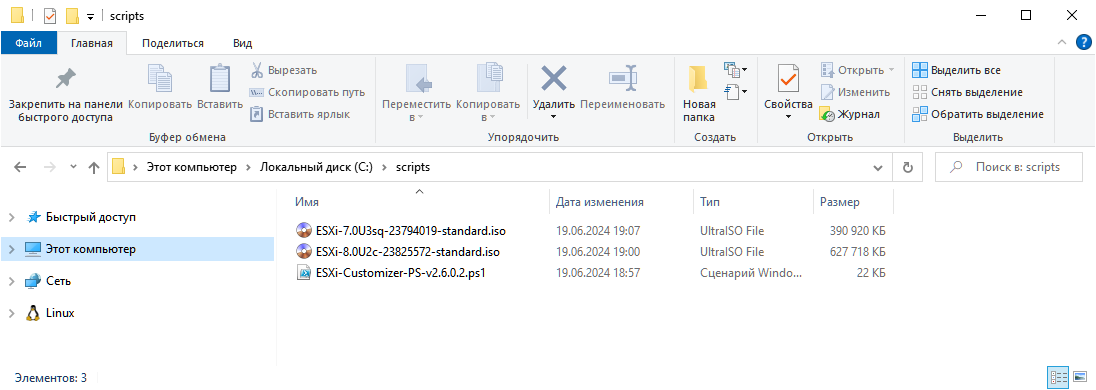Select Linux in navigation pane

(60, 313)
